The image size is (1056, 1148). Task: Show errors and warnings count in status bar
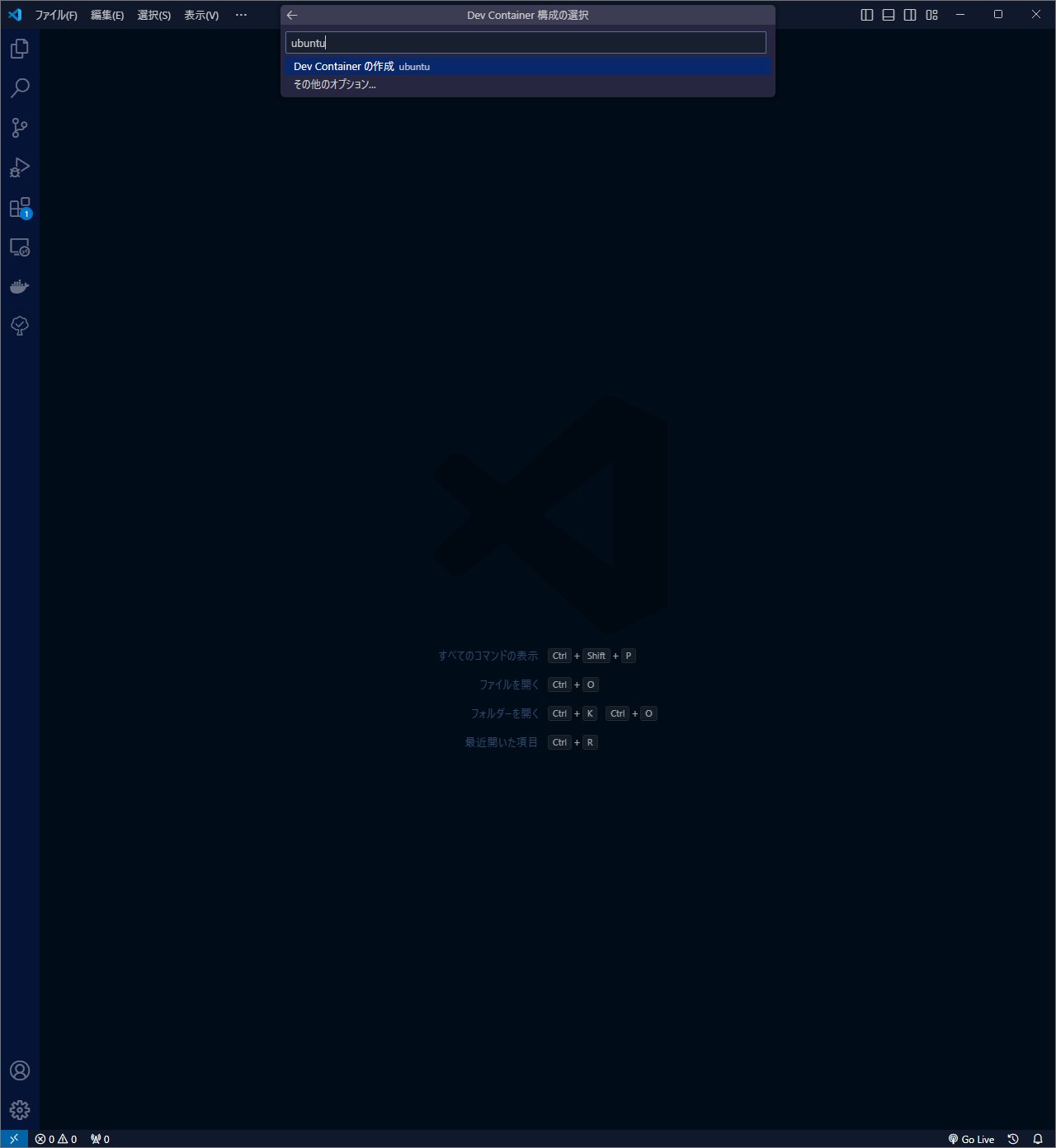[x=56, y=1139]
